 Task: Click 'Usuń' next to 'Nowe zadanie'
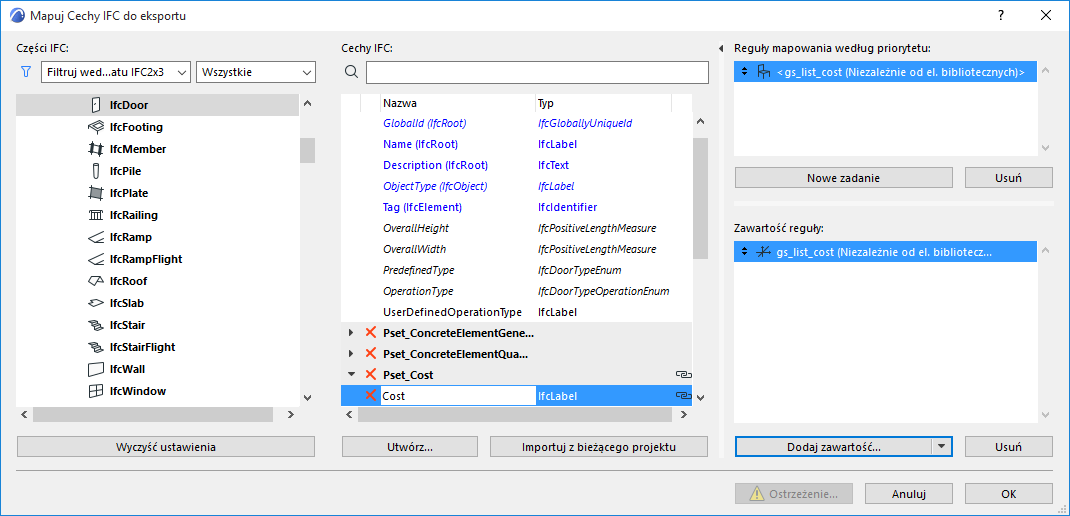pyautogui.click(x=1009, y=177)
